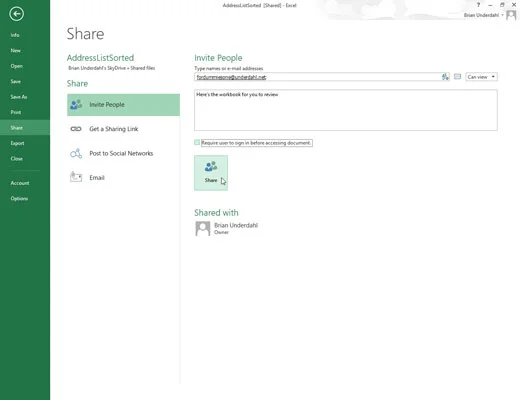Click the Post to Social Networks icon

pyautogui.click(x=76, y=153)
